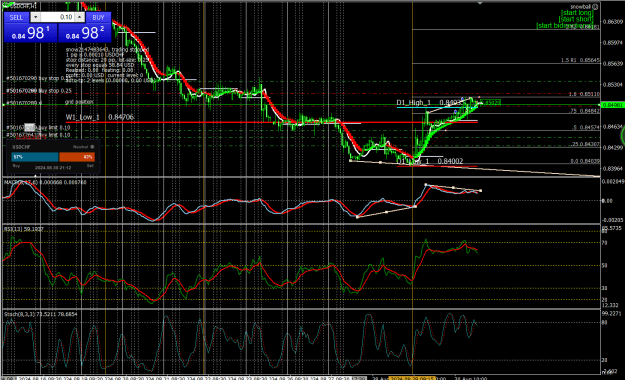Click the 0.10 lot volume input field
Image resolution: width=625 pixels, height=380 pixels.
click(58, 17)
